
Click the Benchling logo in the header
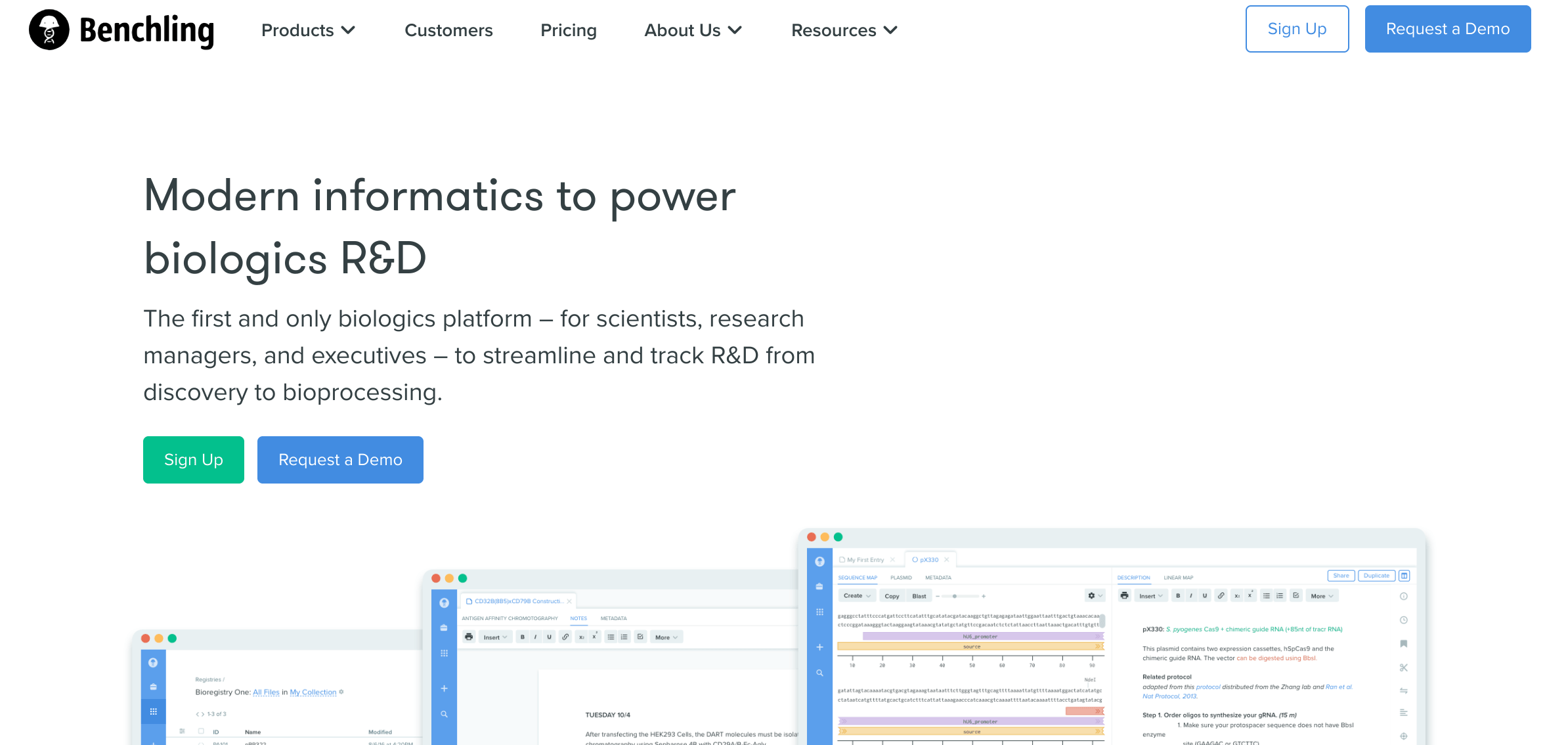click(x=121, y=30)
